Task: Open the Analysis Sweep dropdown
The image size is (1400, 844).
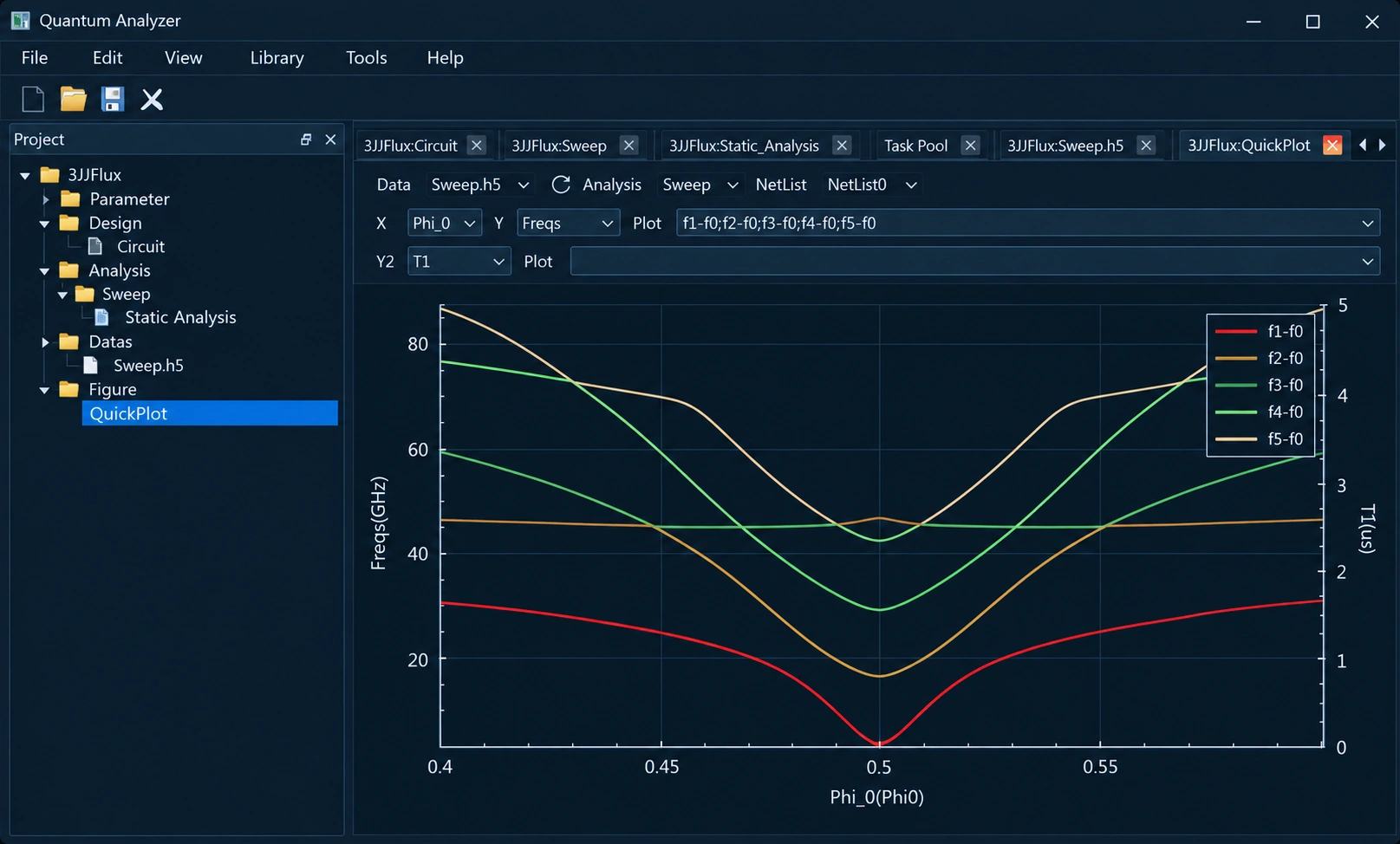Action: 700,185
